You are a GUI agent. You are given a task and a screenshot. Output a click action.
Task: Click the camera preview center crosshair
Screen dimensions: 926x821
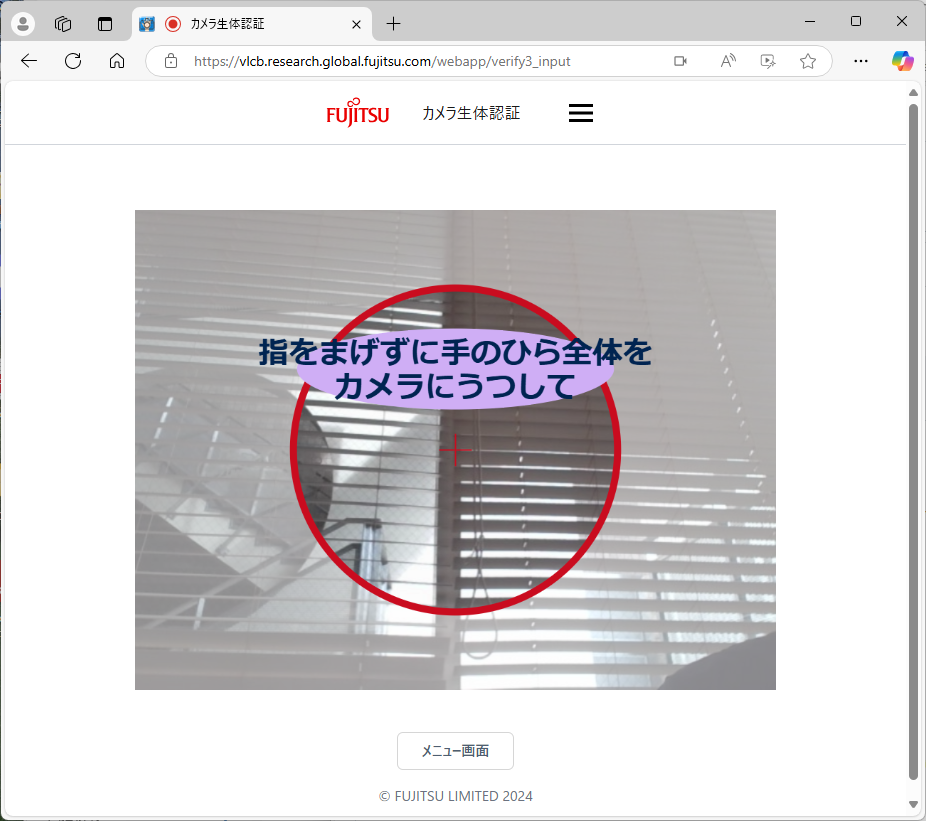455,450
